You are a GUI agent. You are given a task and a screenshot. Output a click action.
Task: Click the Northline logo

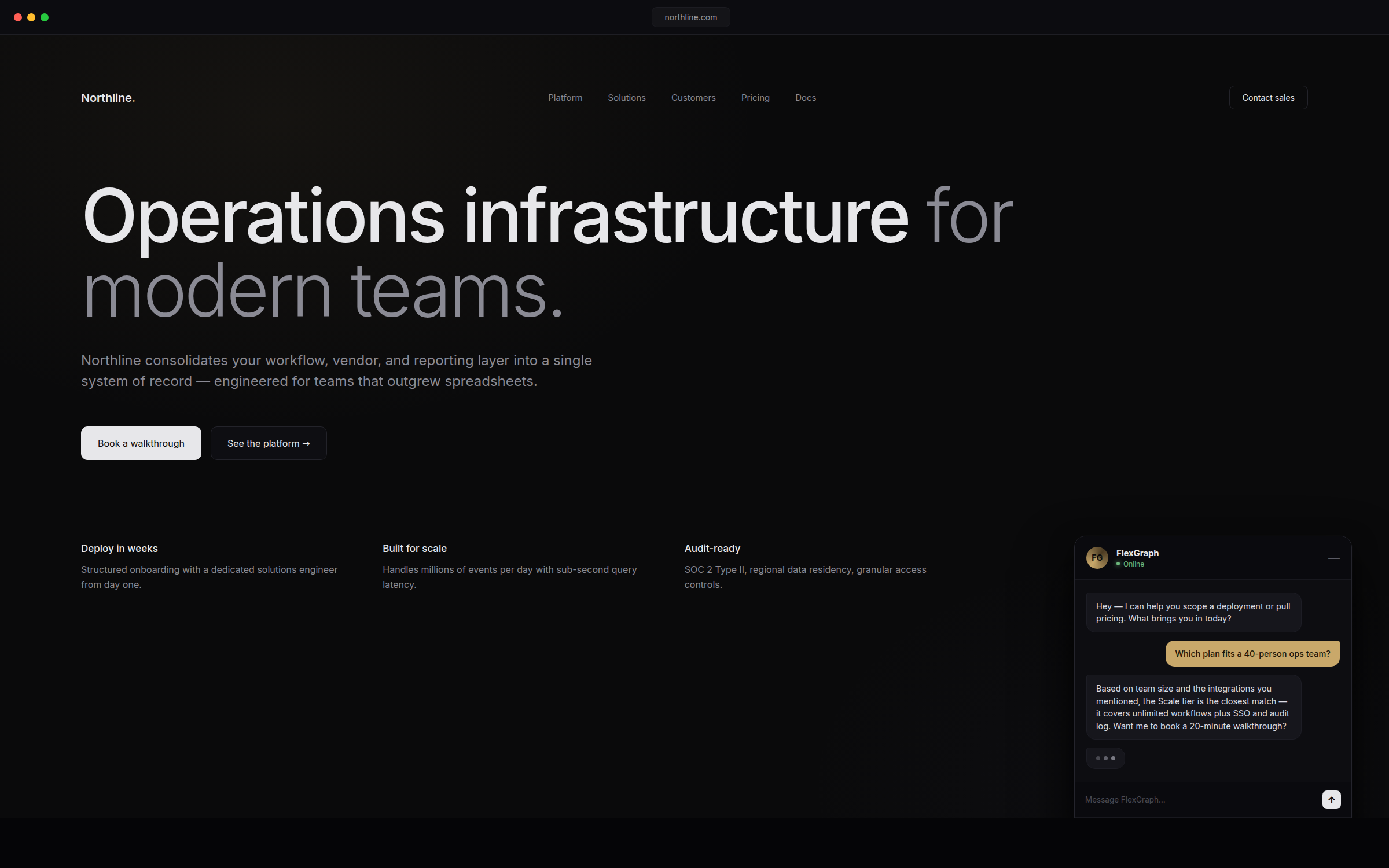click(108, 98)
